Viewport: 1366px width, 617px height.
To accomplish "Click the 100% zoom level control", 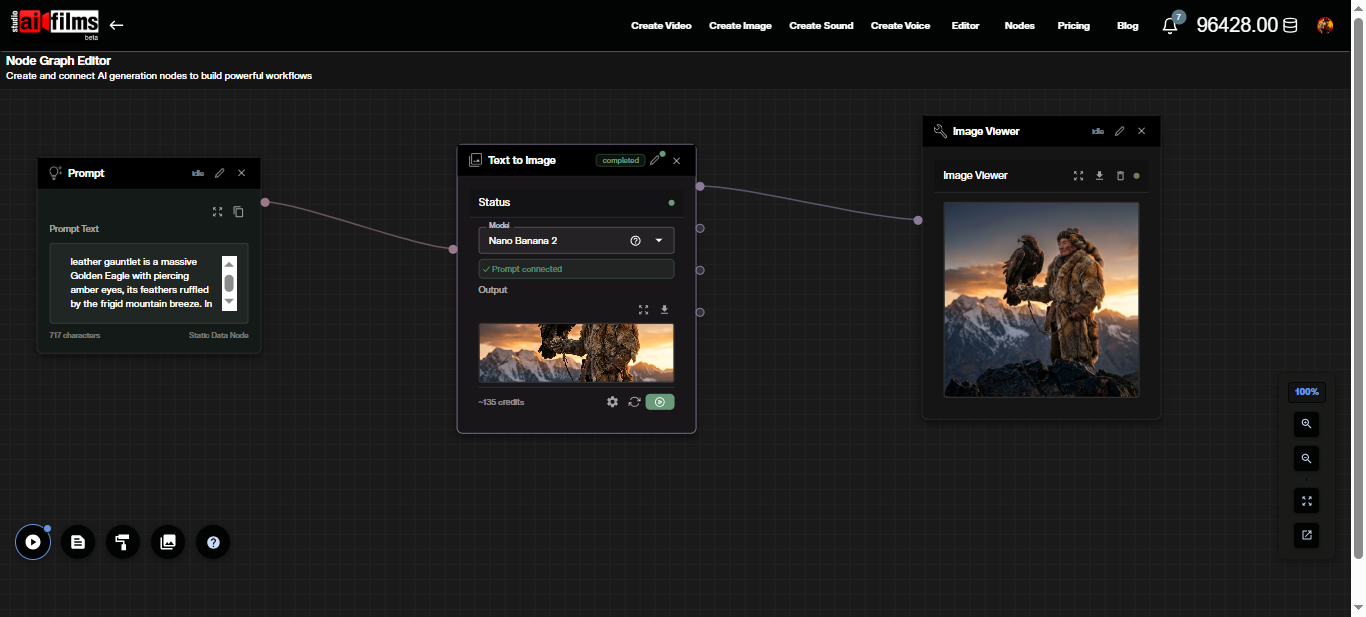I will (x=1306, y=391).
